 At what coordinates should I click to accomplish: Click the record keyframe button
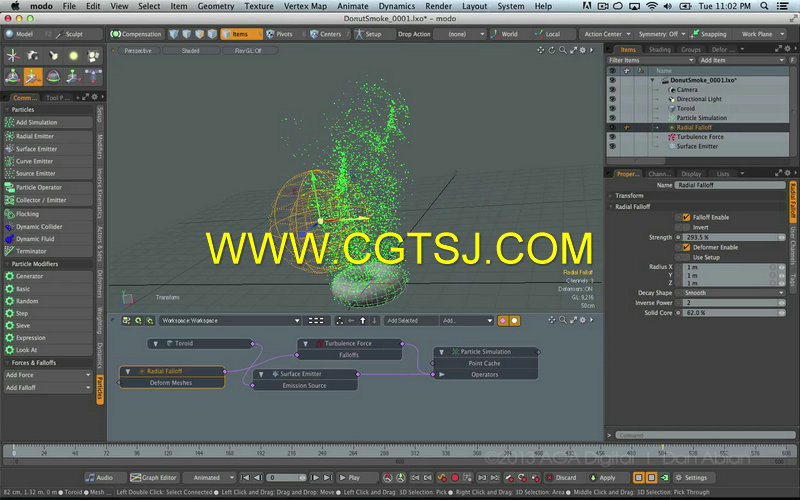click(x=455, y=478)
